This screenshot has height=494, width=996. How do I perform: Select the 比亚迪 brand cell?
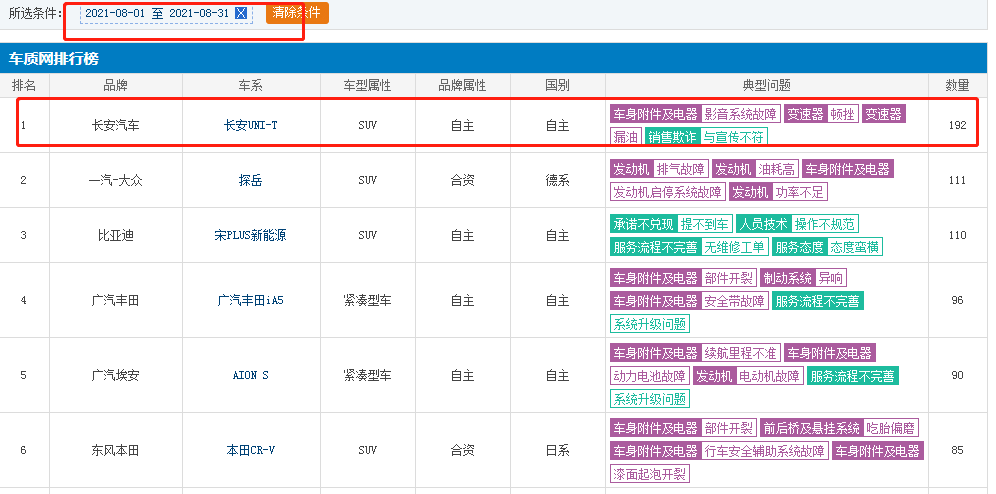116,235
